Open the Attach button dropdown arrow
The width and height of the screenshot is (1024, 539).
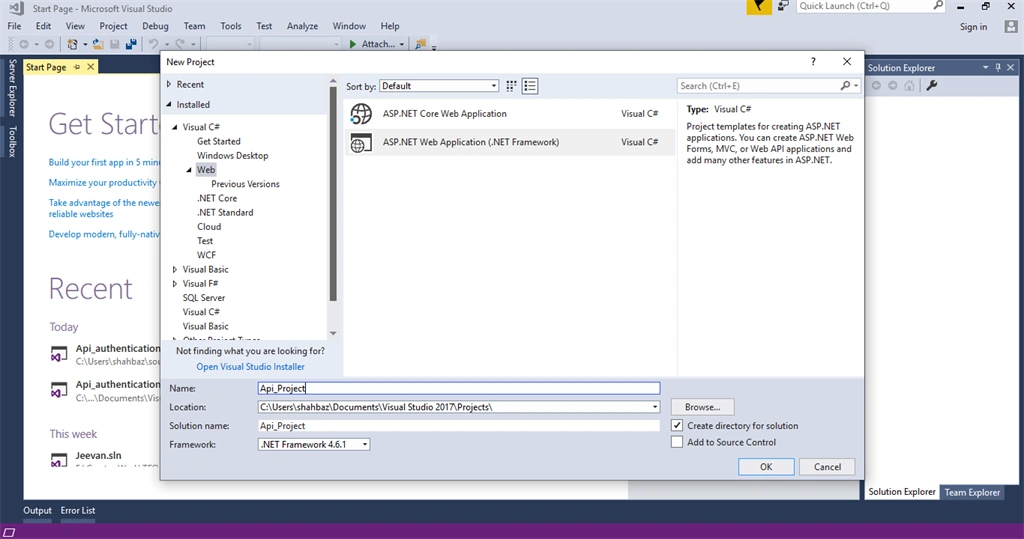402,44
